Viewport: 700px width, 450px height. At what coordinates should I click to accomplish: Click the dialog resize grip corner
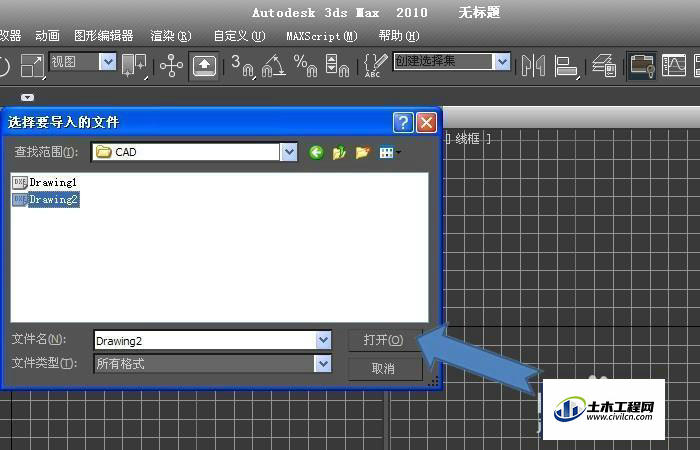click(x=433, y=381)
